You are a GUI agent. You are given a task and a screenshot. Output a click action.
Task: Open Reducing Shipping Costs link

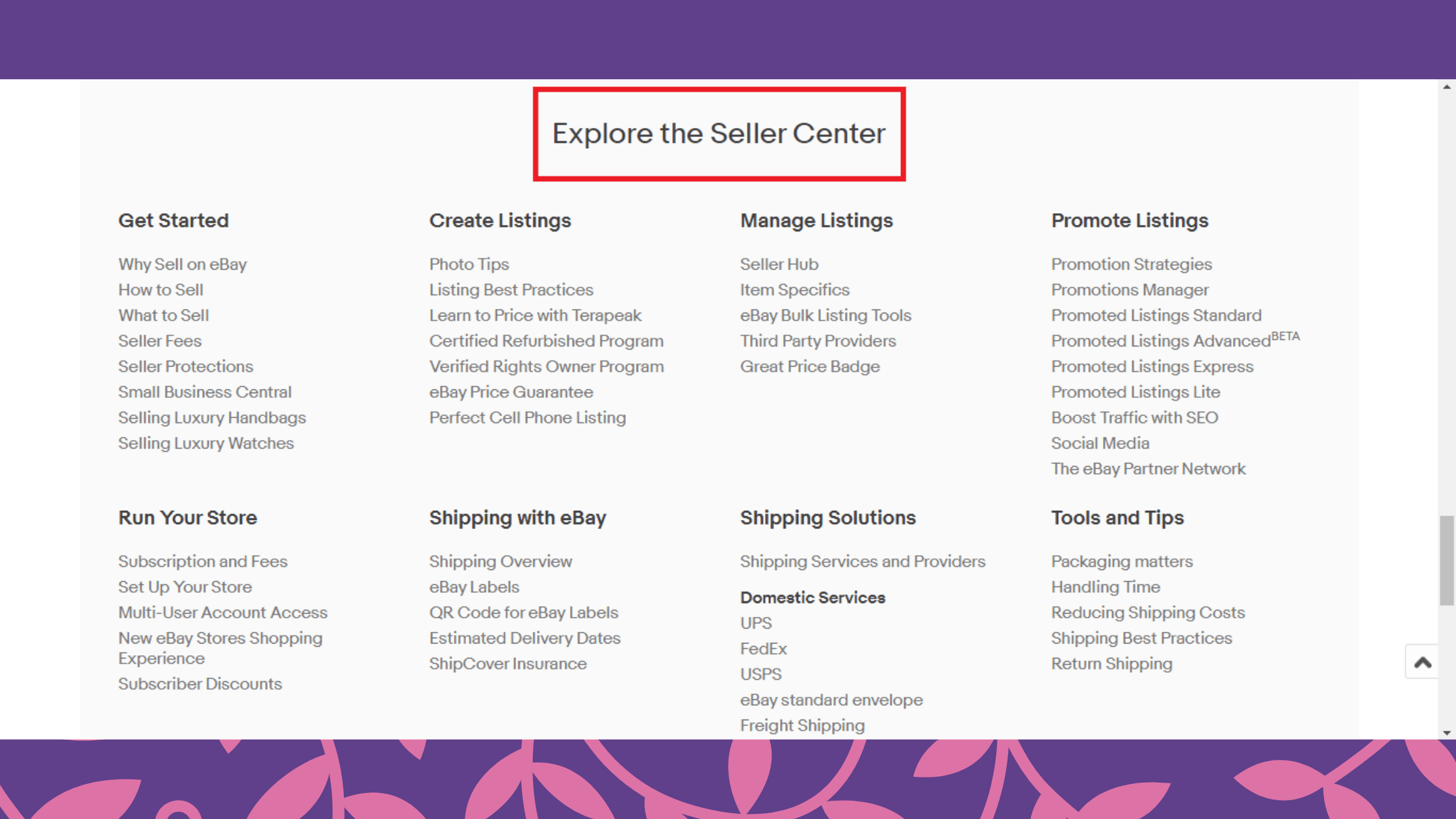pyautogui.click(x=1148, y=613)
